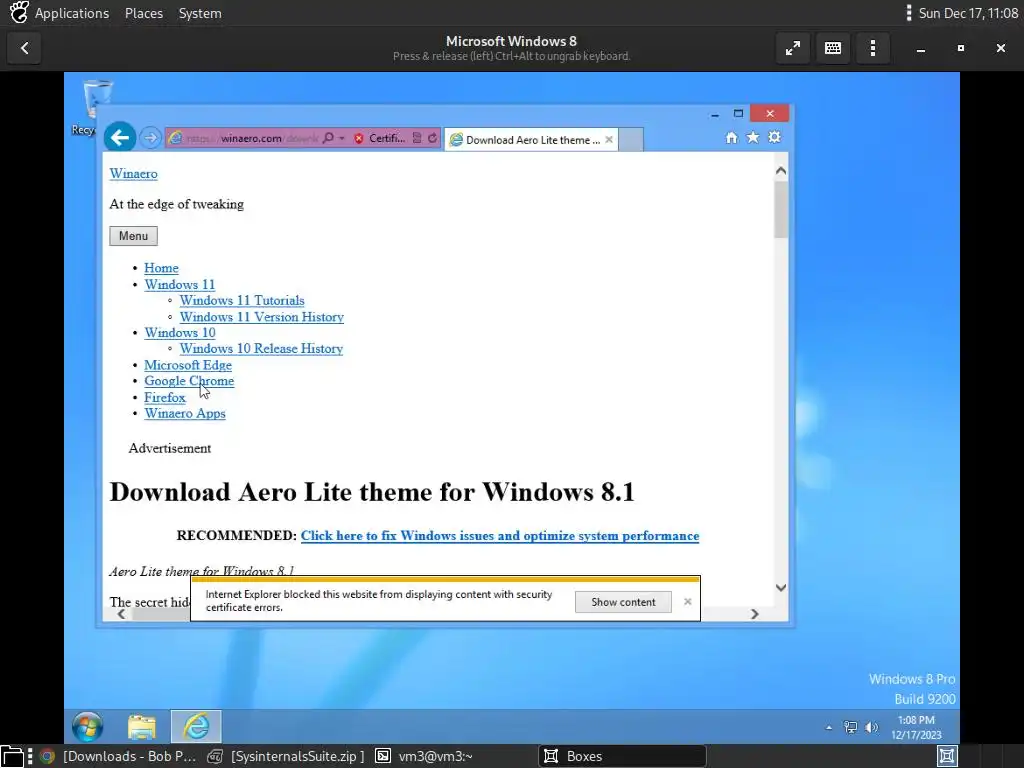Open the Microsoft Edge link
The height and width of the screenshot is (768, 1024).
click(188, 365)
